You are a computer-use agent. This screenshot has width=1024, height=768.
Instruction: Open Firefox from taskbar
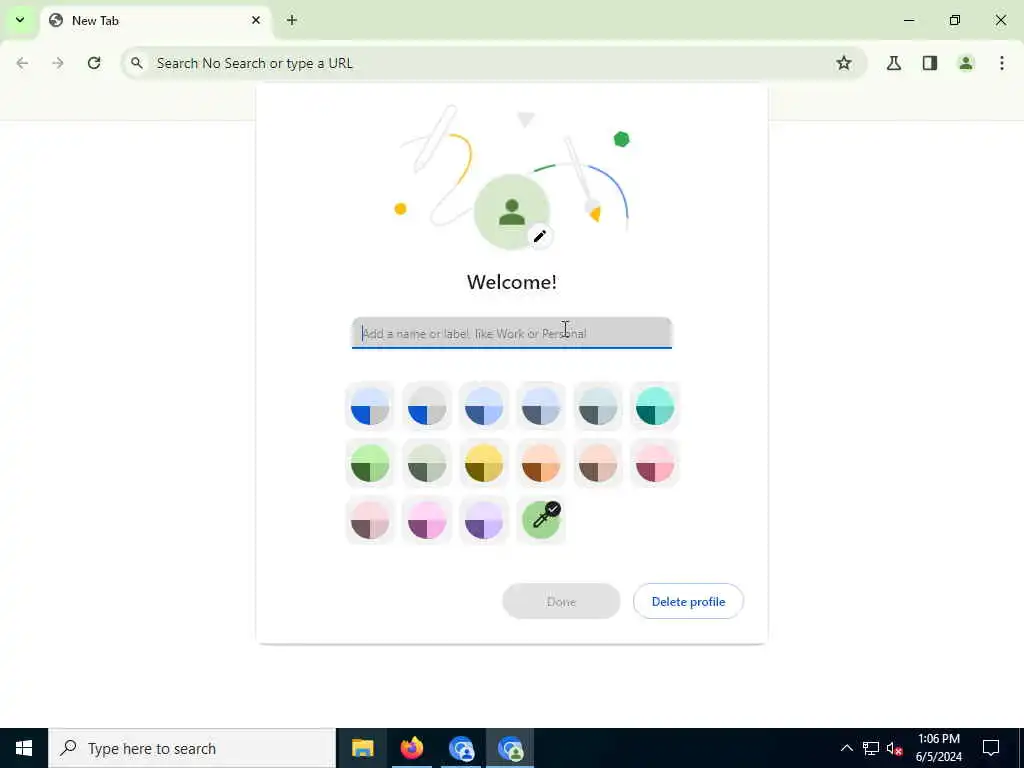pyautogui.click(x=412, y=748)
